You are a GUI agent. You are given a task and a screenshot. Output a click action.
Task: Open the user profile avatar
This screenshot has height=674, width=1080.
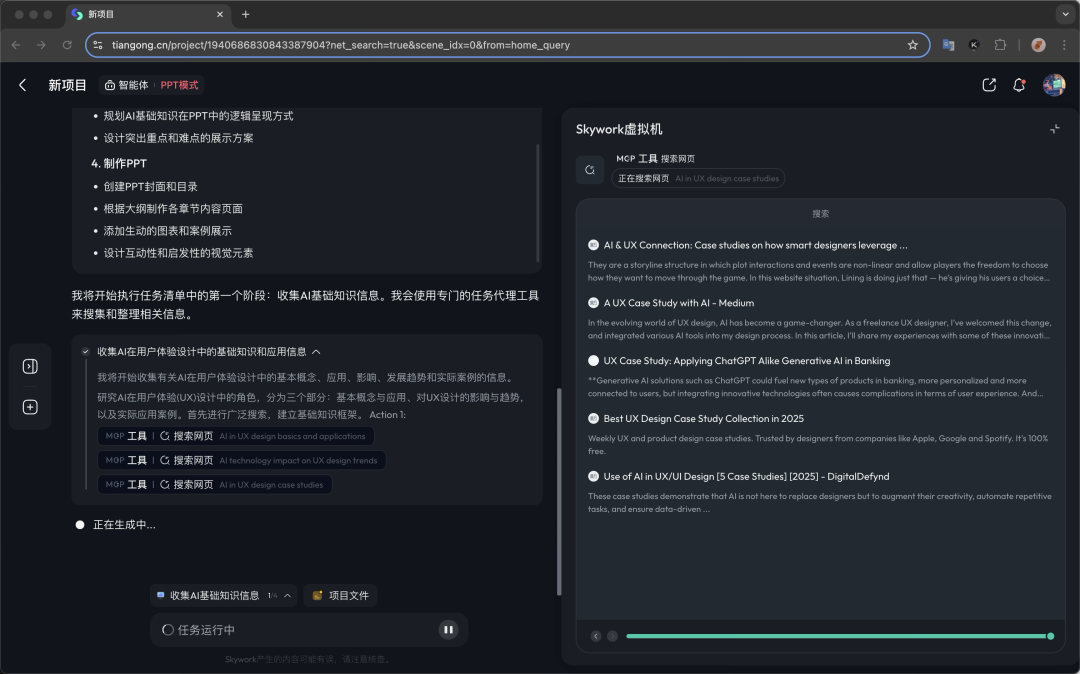point(1053,86)
